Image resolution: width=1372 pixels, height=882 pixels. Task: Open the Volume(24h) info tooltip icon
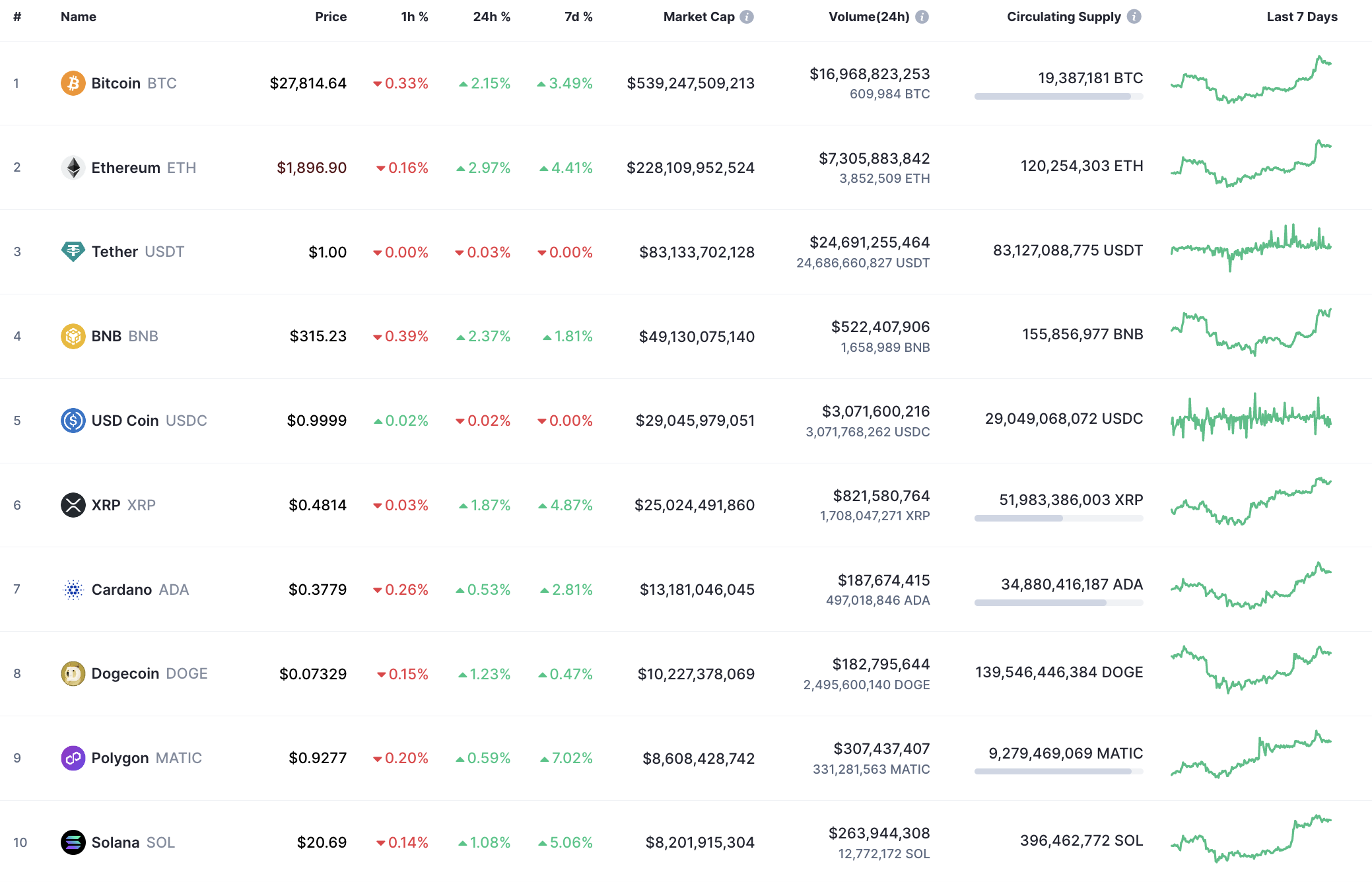point(922,17)
